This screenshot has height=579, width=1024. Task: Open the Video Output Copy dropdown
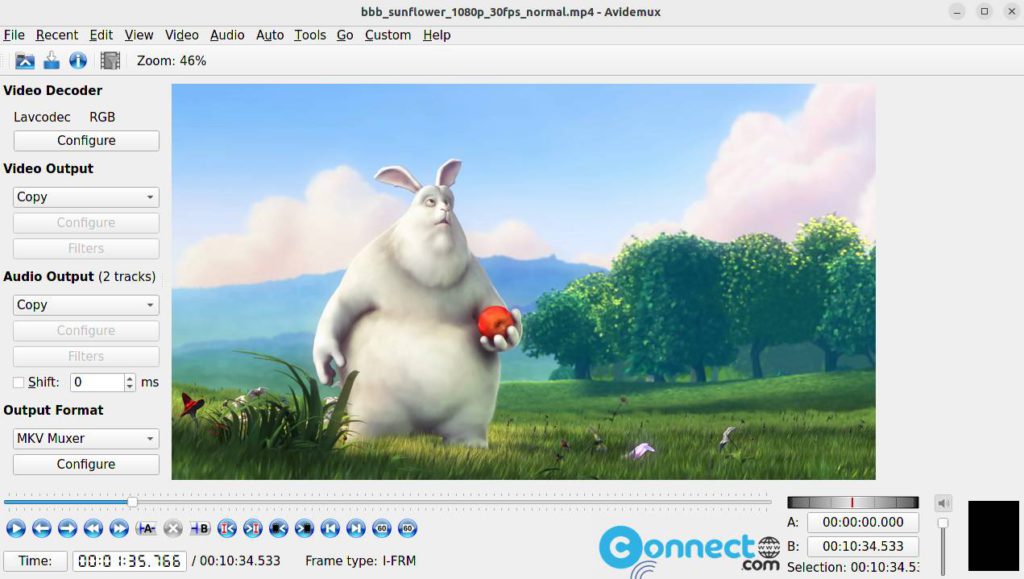point(85,196)
